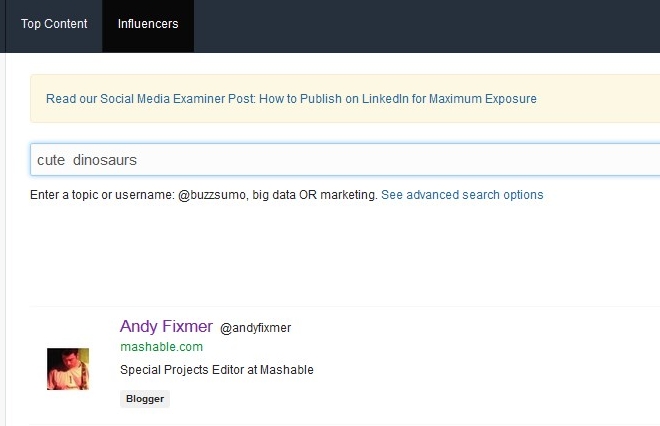Viewport: 660px width, 426px height.
Task: Open See advanced search options
Action: click(462, 195)
